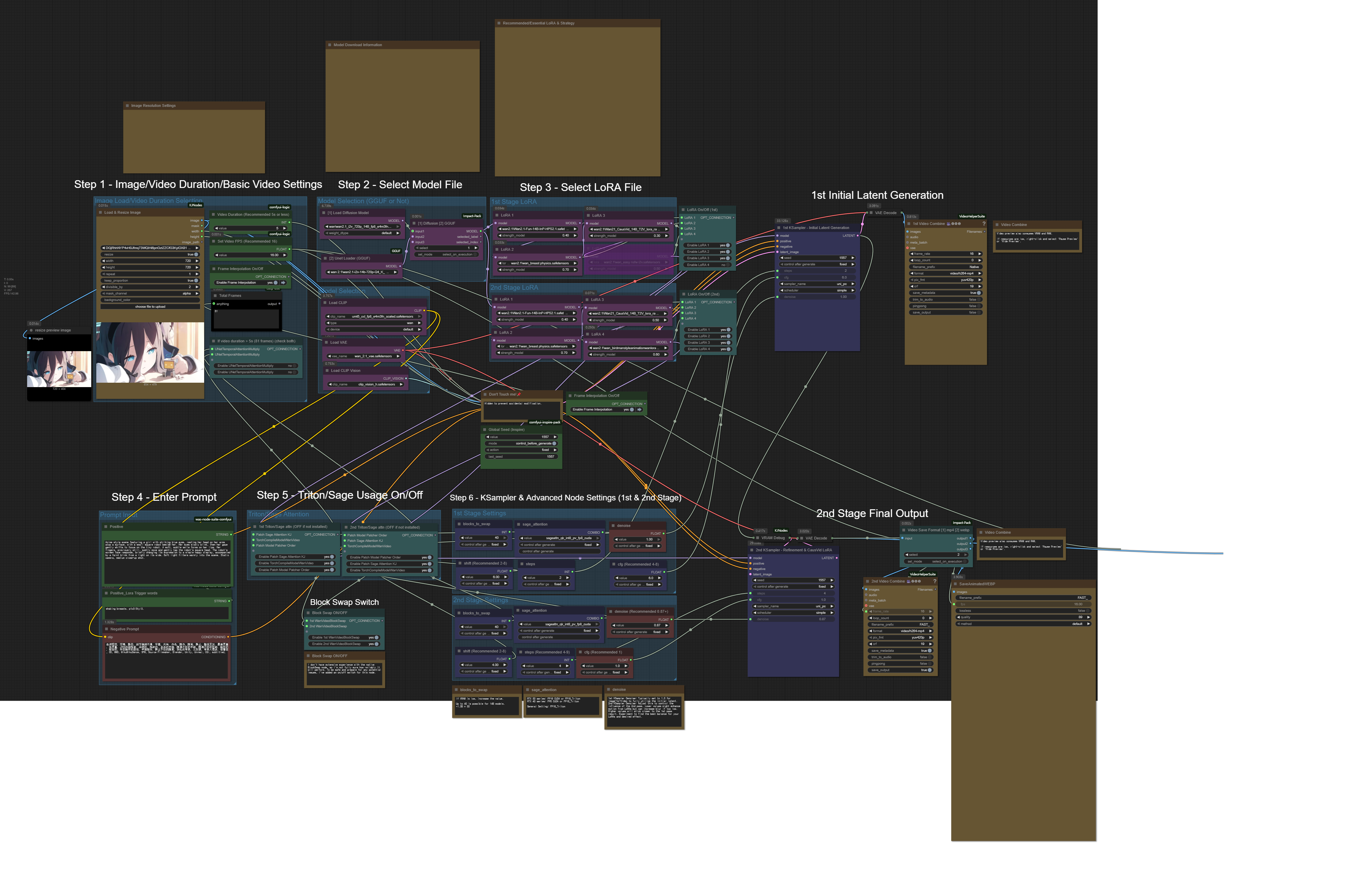Toggle save_output in 2nd Video Combine node
Image resolution: width=1372 pixels, height=876 pixels.
pyautogui.click(x=929, y=670)
